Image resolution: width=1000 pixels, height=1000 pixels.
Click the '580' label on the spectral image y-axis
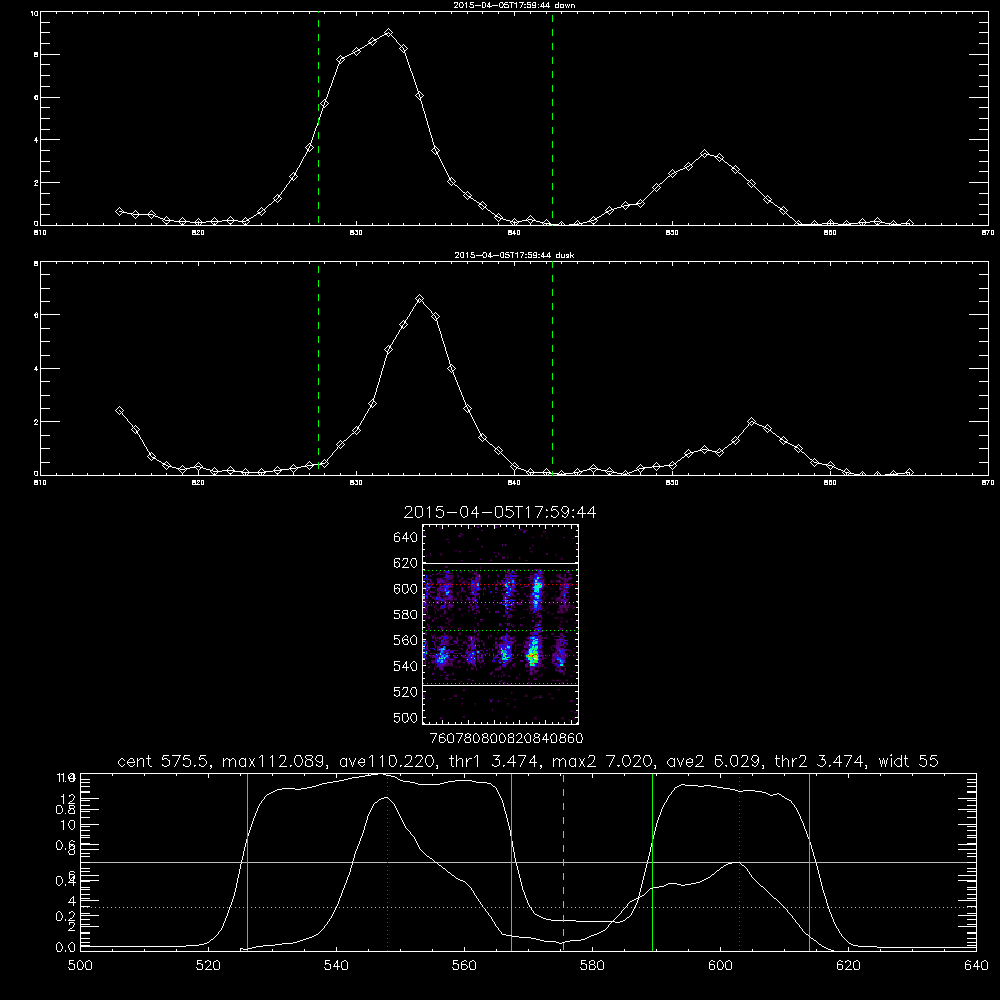coord(405,615)
